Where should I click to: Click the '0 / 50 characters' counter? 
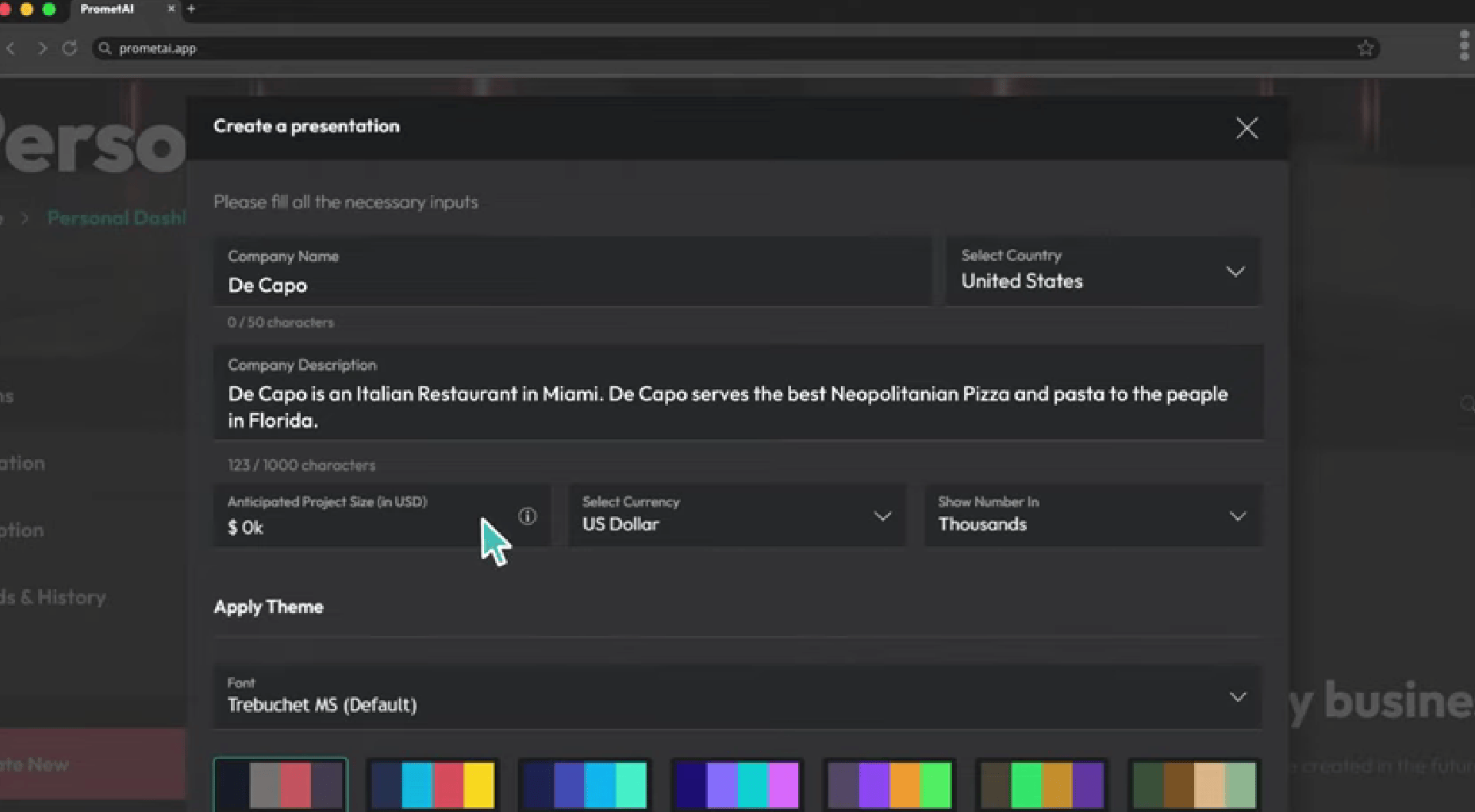pos(280,323)
